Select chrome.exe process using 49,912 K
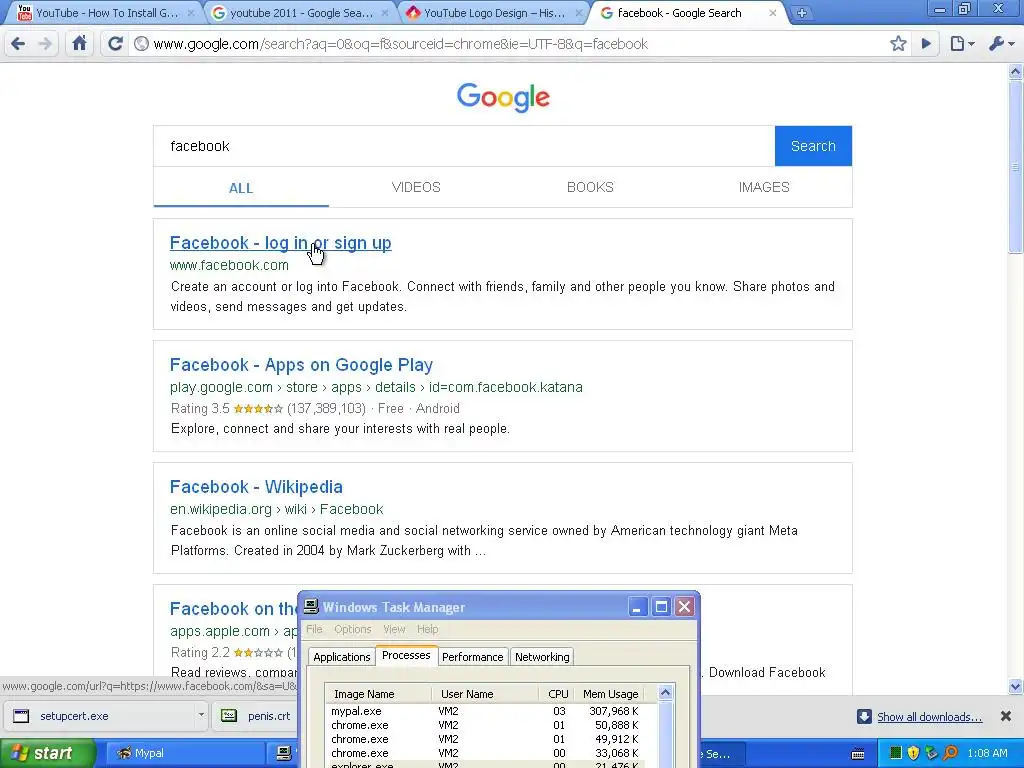This screenshot has height=768, width=1024. tap(485, 739)
